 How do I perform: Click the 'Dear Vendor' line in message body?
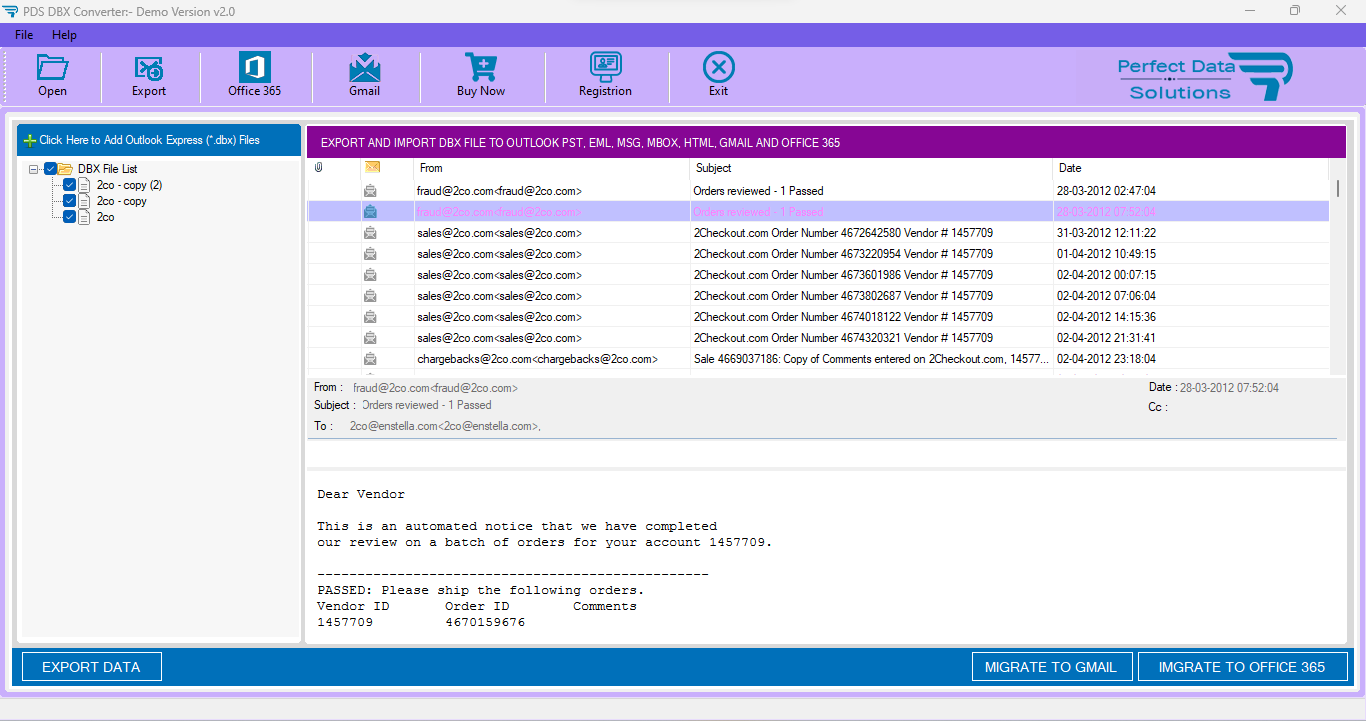361,494
